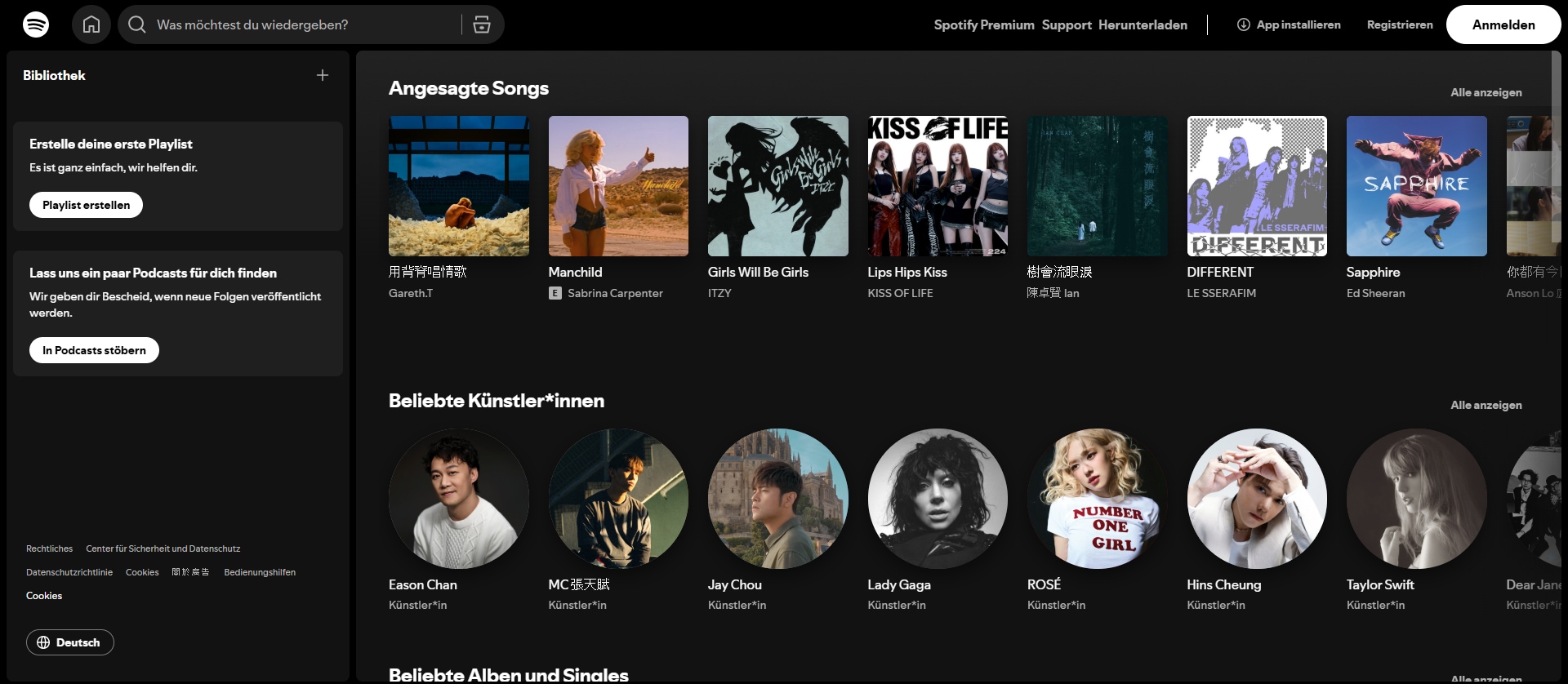Open the Manchild album cover

point(618,186)
